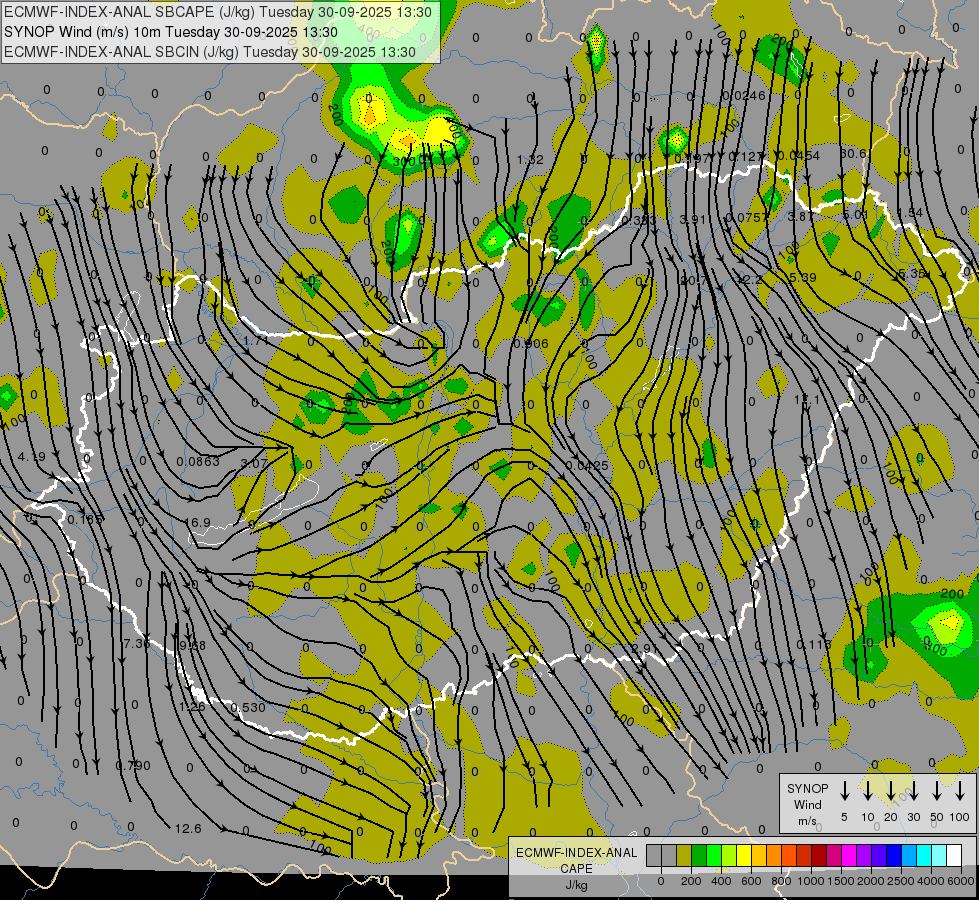This screenshot has width=979, height=900.
Task: Select the SBCIN title line in header
Action: [210, 52]
